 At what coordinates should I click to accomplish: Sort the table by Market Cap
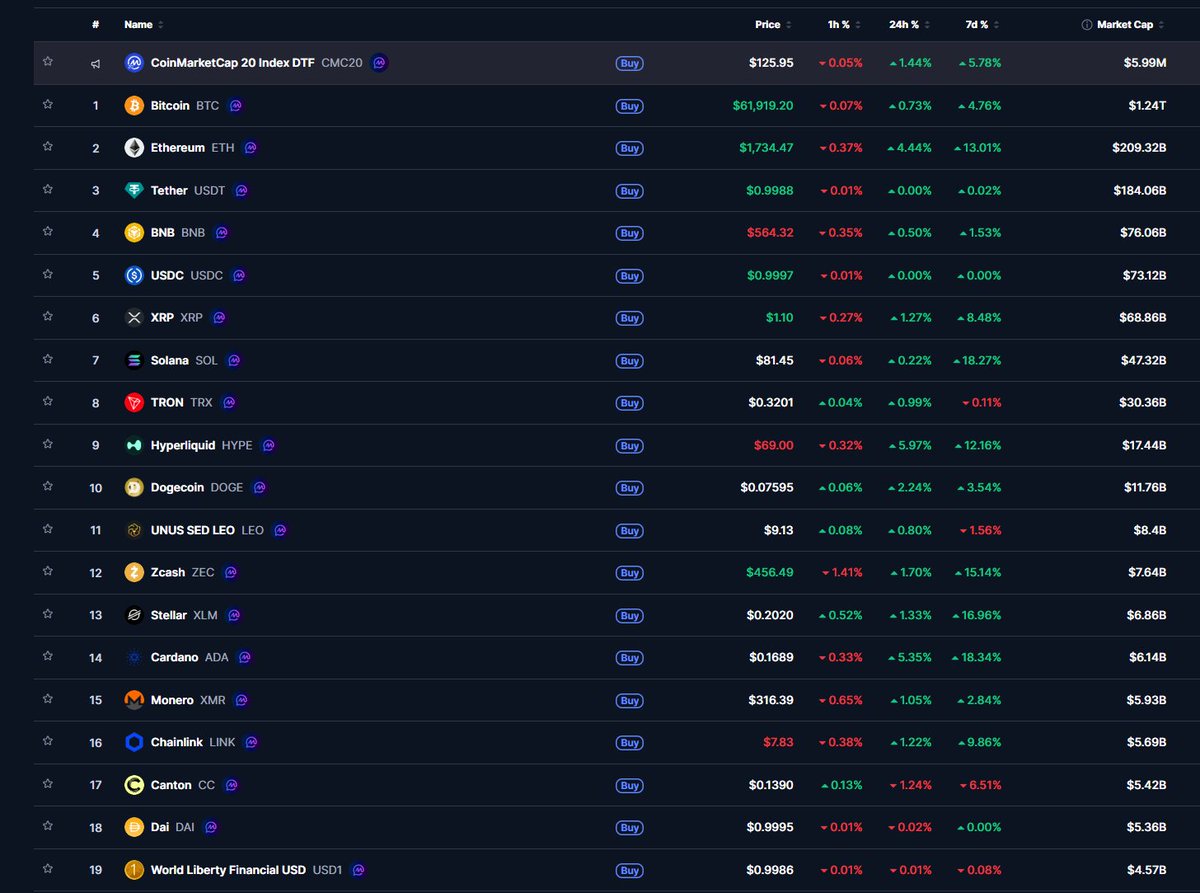pyautogui.click(x=1131, y=24)
